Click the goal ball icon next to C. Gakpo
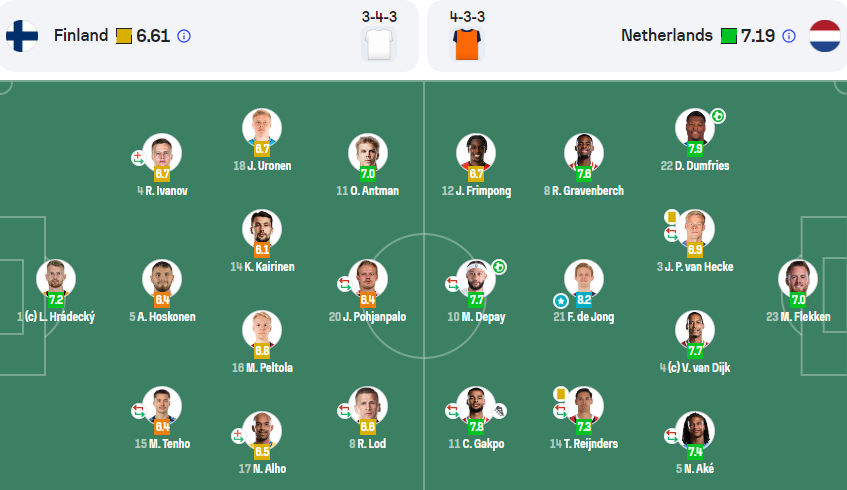The height and width of the screenshot is (490, 847). (499, 411)
